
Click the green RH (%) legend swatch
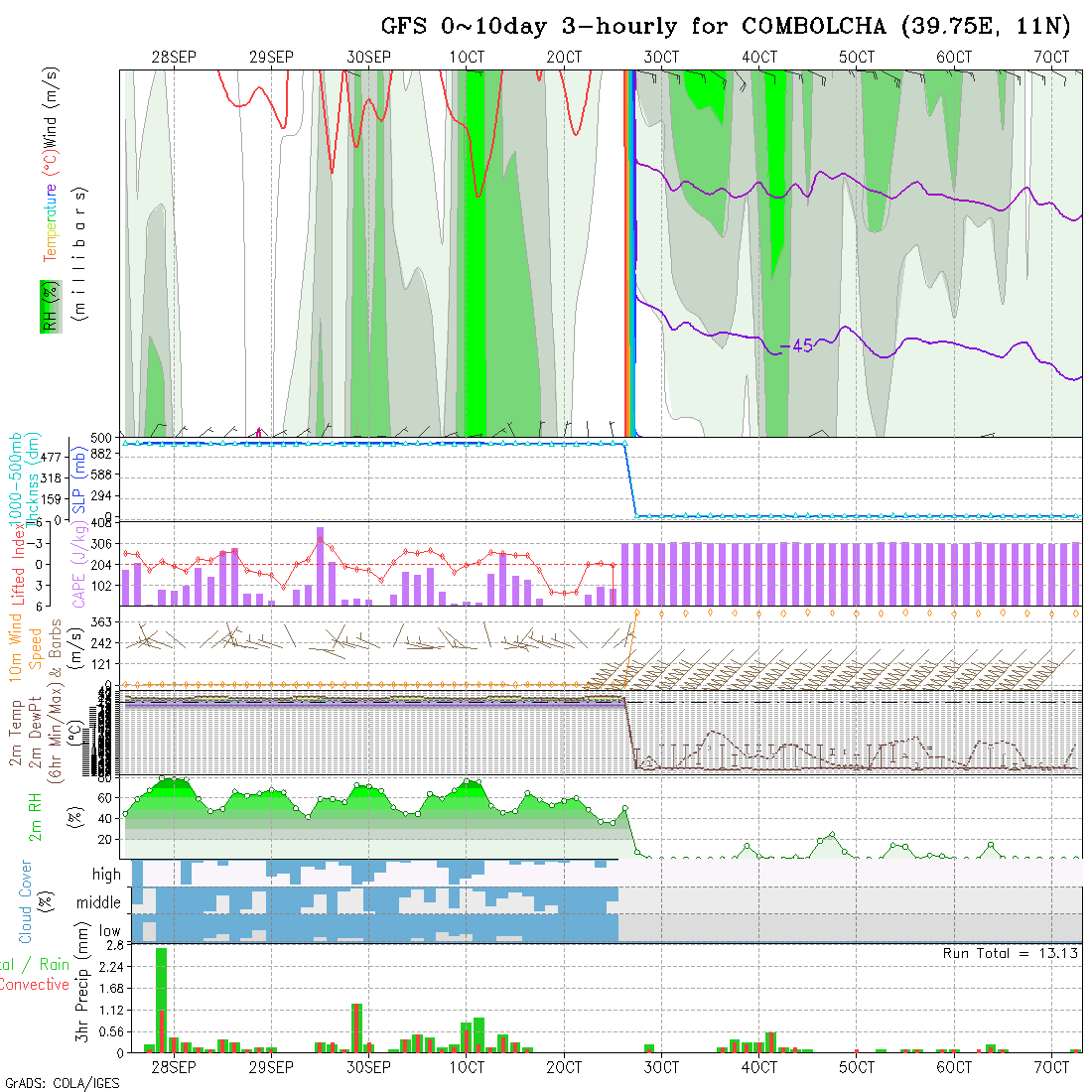coord(48,306)
